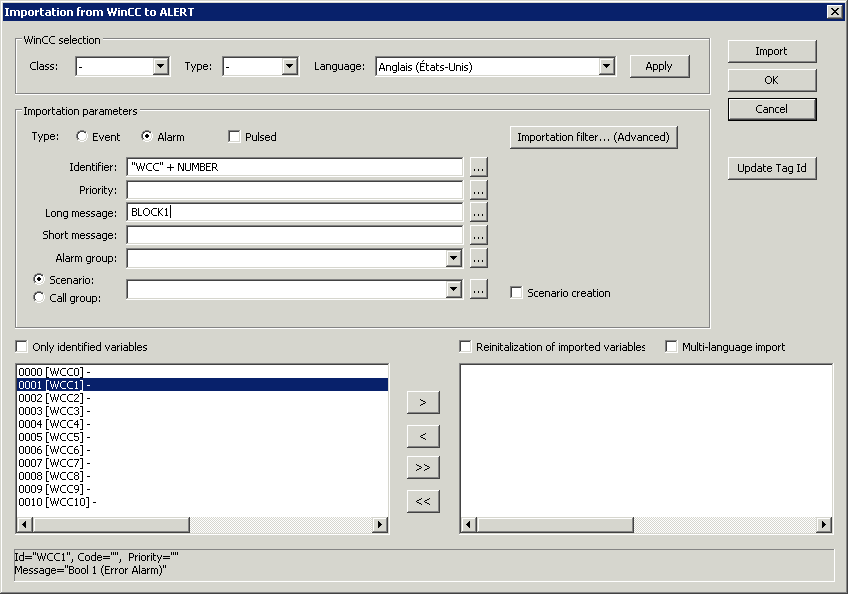848x594 pixels.
Task: Click ellipsis button next to Short message
Action: click(479, 235)
